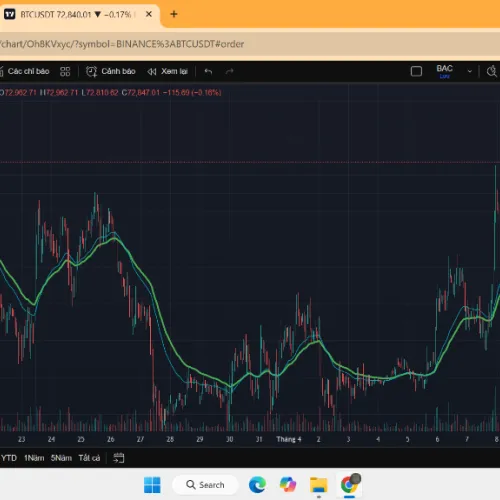
Task: Switch chart range to 1Năm
Action: tap(34, 458)
